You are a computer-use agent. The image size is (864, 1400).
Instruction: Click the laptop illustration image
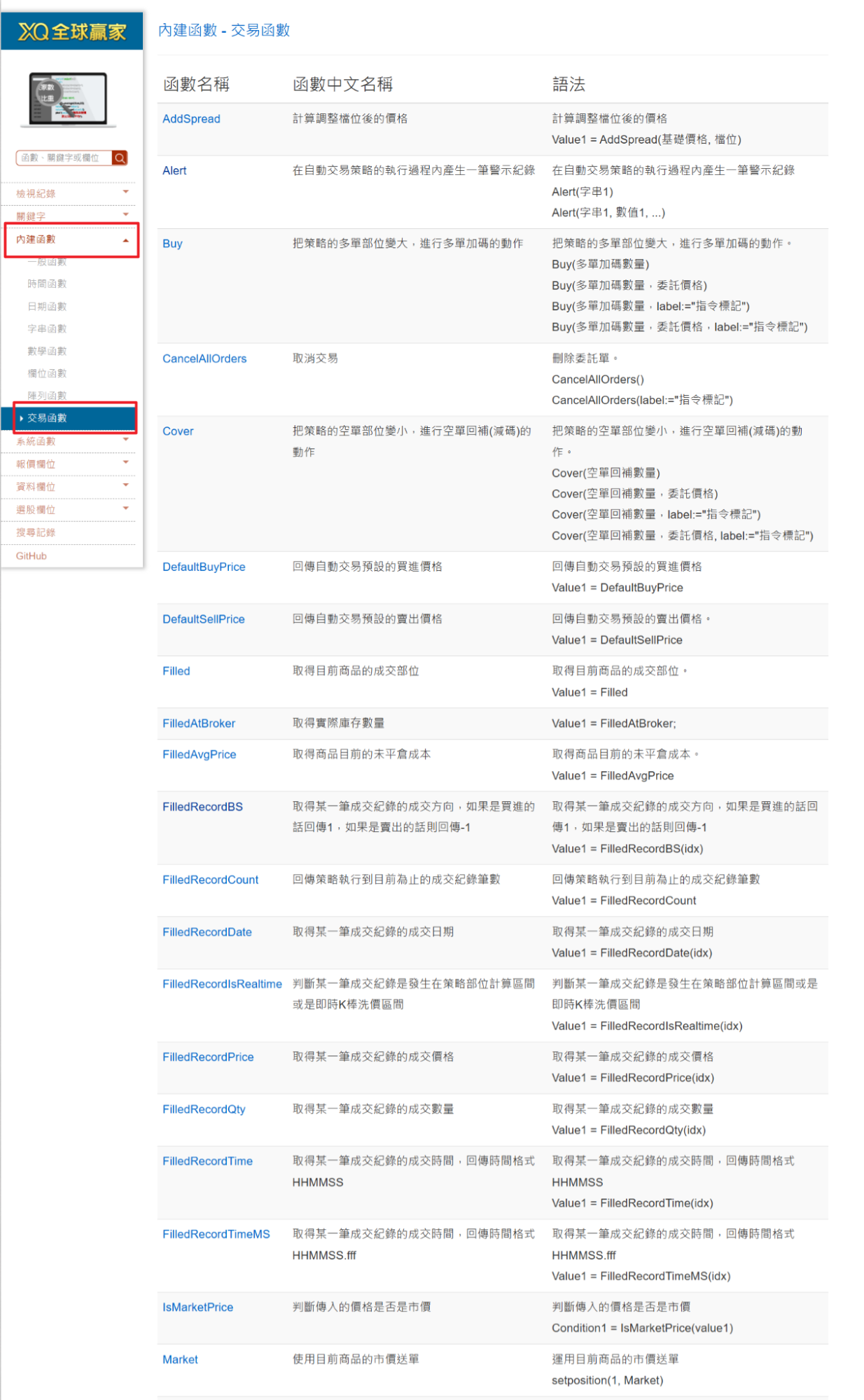(69, 99)
